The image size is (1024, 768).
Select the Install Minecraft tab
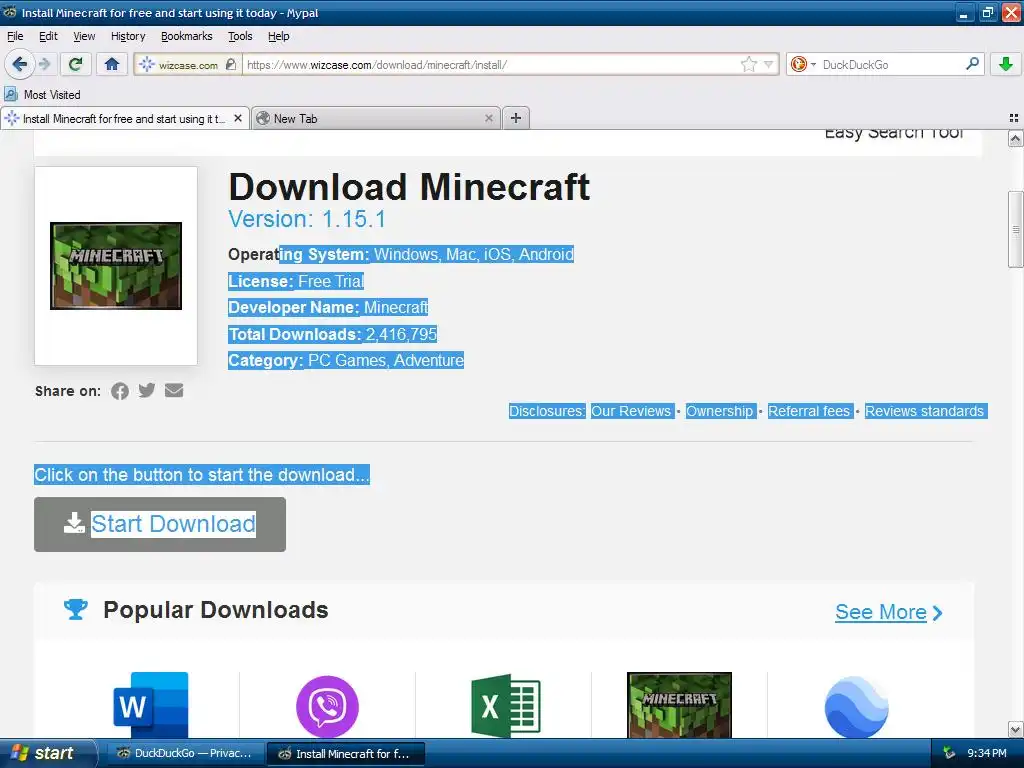click(124, 118)
